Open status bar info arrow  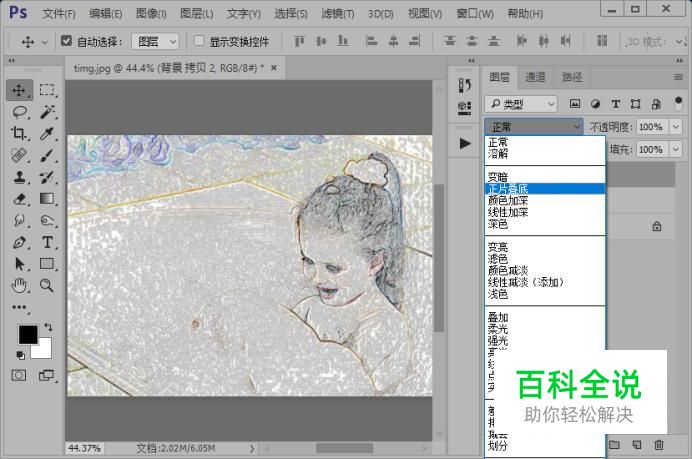coord(252,448)
